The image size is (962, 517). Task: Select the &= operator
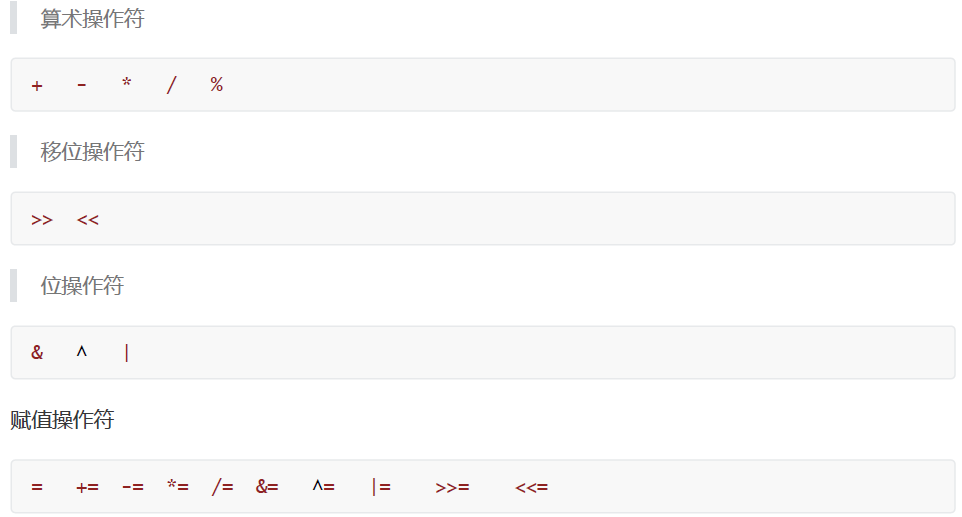point(267,487)
